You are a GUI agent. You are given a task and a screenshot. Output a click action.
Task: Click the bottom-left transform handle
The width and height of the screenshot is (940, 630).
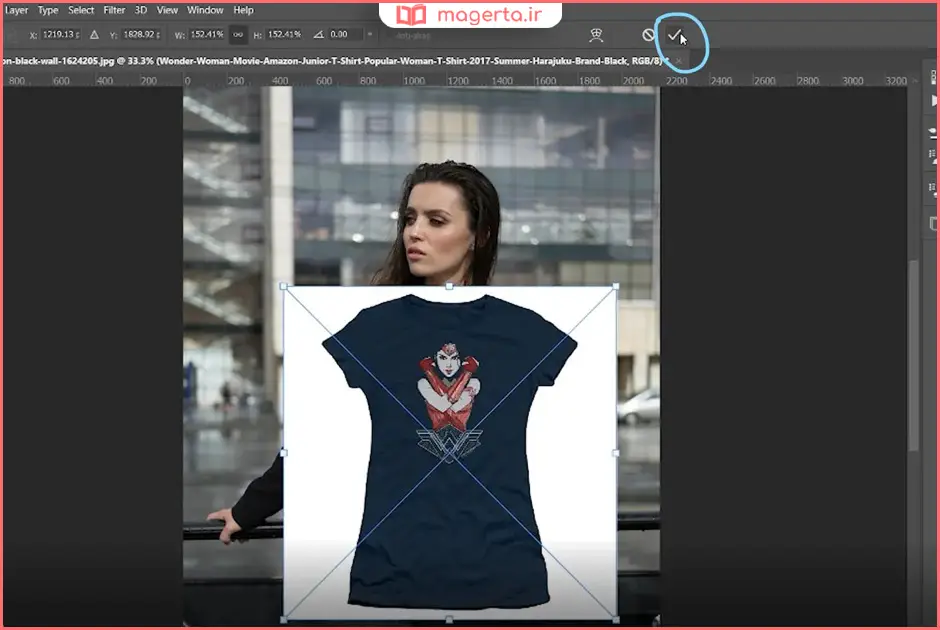284,620
